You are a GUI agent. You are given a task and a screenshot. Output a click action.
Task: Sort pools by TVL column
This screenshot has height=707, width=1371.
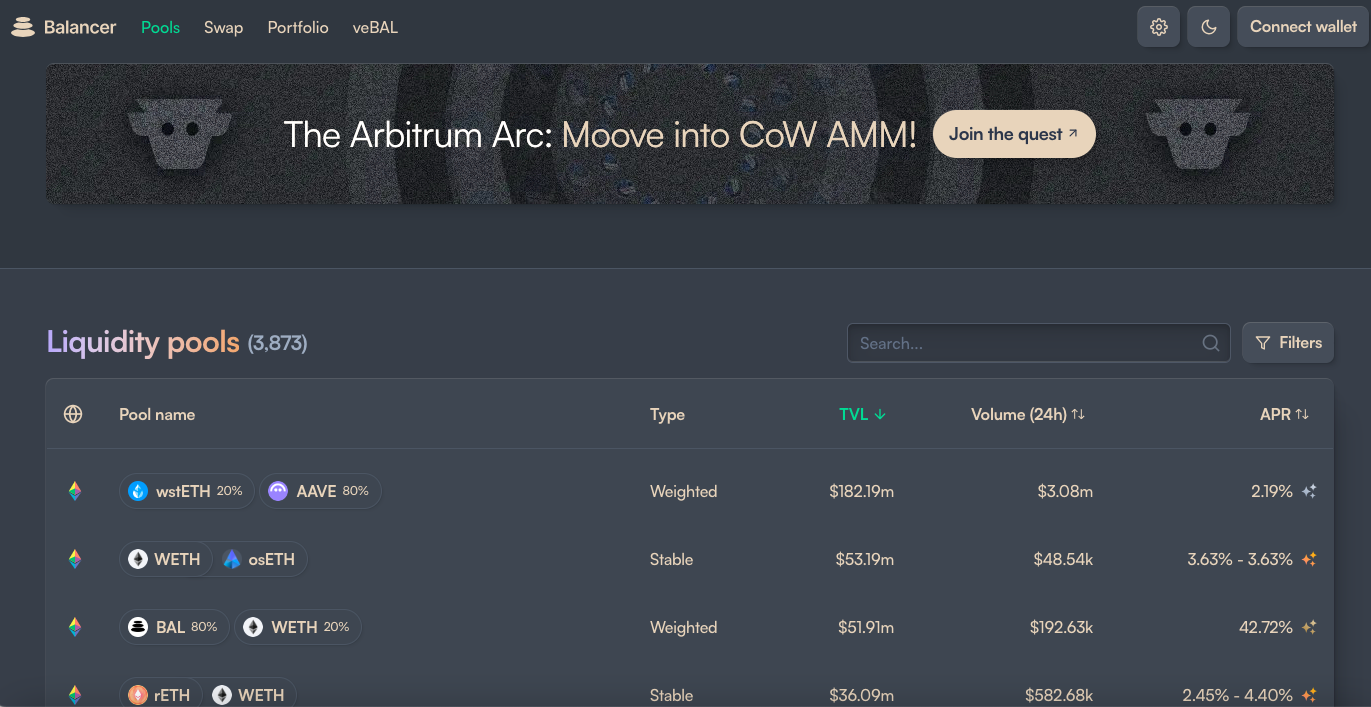(862, 414)
